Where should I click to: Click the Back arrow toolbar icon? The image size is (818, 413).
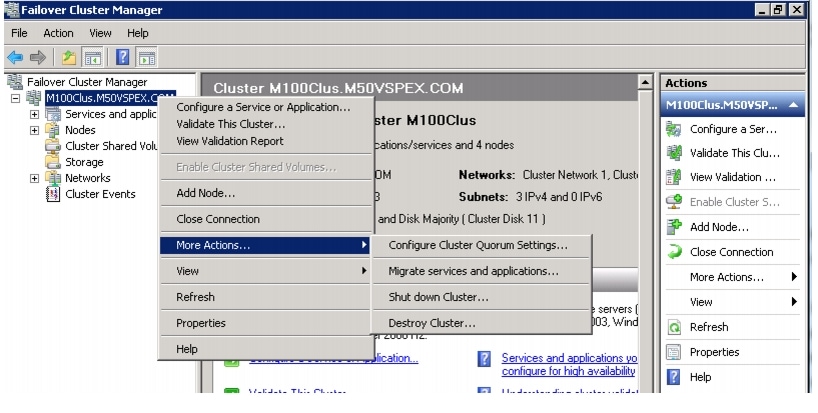pos(15,57)
